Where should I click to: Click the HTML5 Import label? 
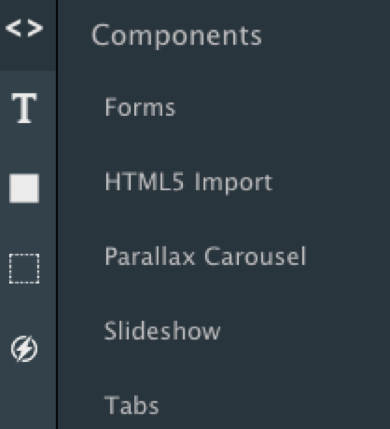[x=189, y=182]
